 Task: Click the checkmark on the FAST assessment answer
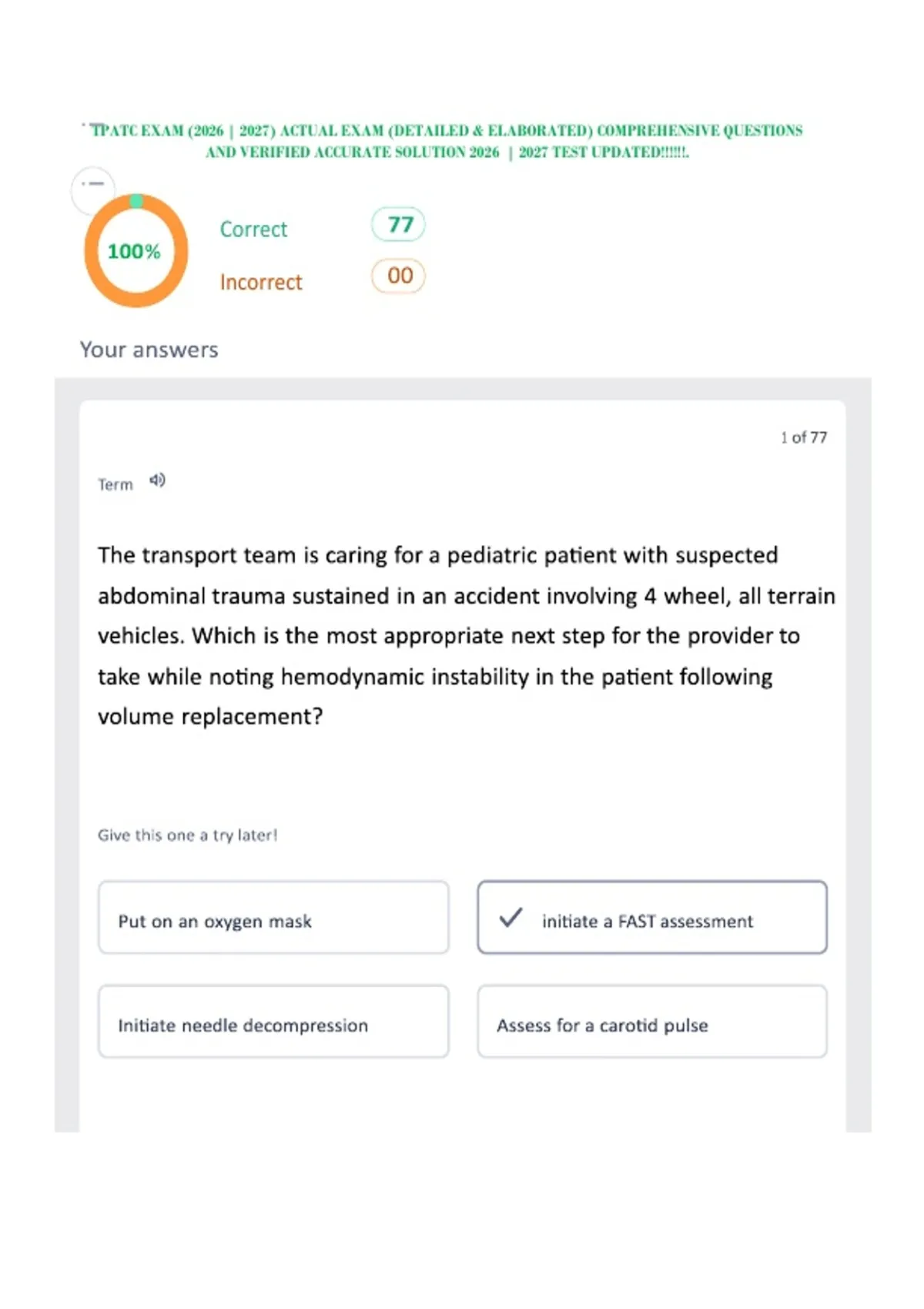(x=511, y=919)
